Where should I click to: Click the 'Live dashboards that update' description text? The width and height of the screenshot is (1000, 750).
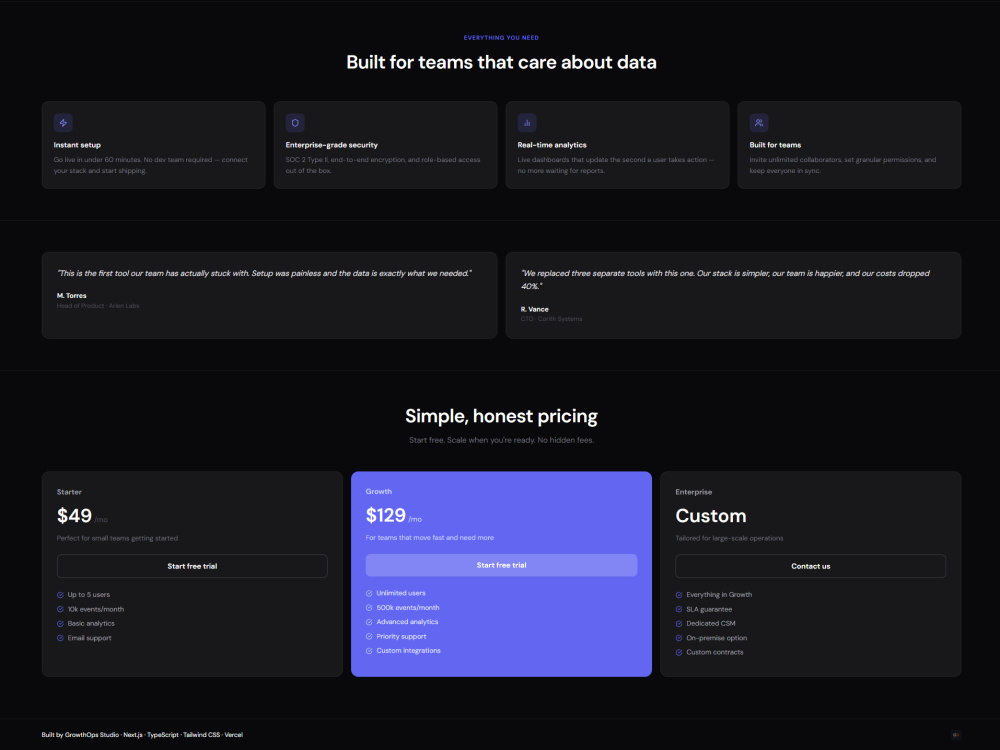tap(615, 165)
